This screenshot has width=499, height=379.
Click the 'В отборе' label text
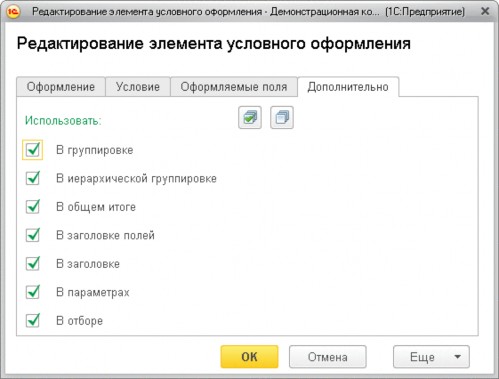click(79, 321)
